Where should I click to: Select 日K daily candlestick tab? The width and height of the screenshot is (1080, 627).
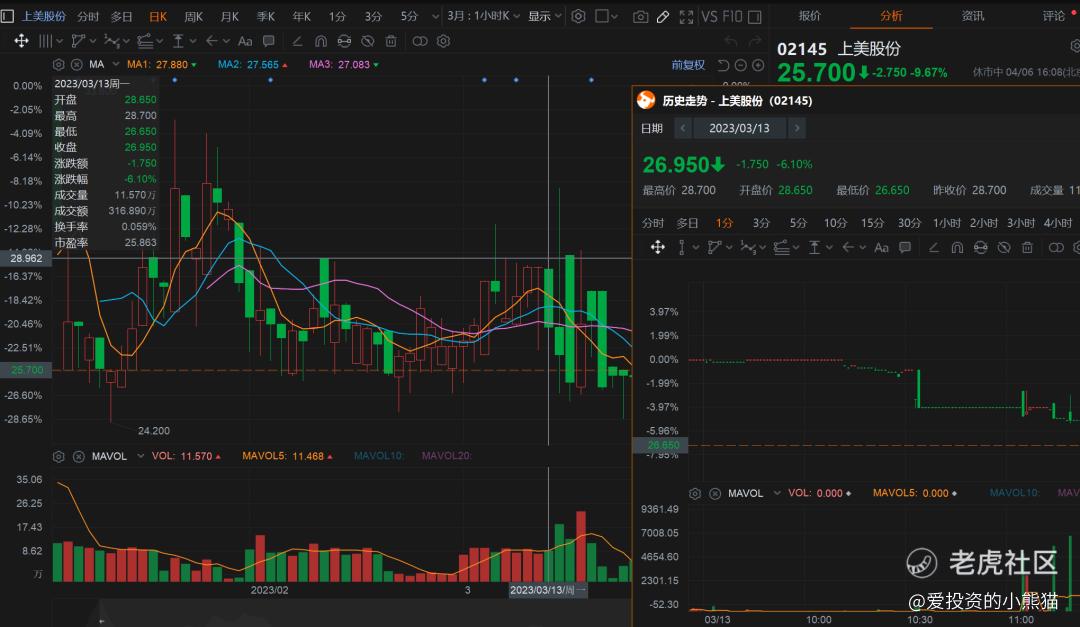point(158,16)
